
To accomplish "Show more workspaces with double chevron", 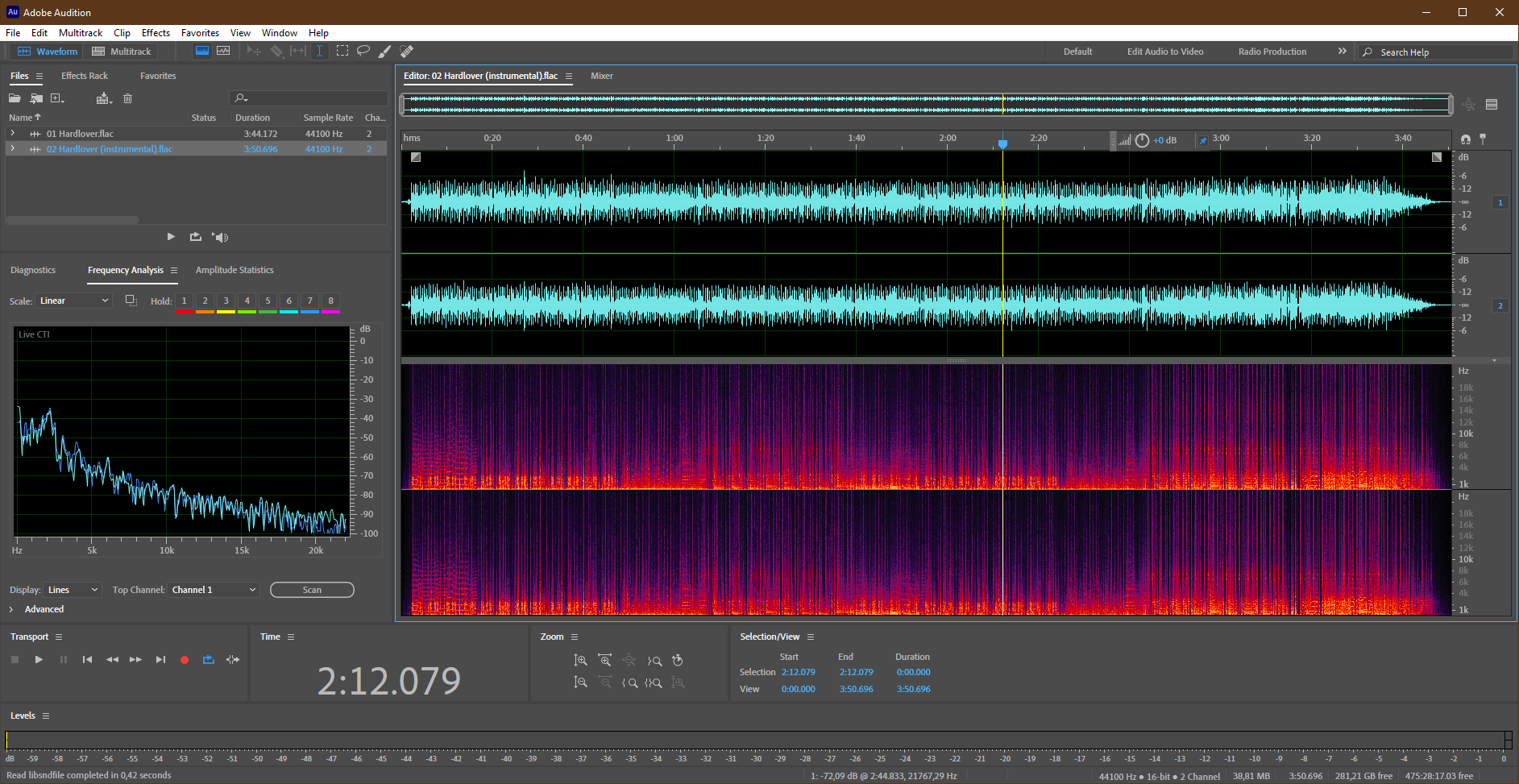I will pyautogui.click(x=1342, y=51).
